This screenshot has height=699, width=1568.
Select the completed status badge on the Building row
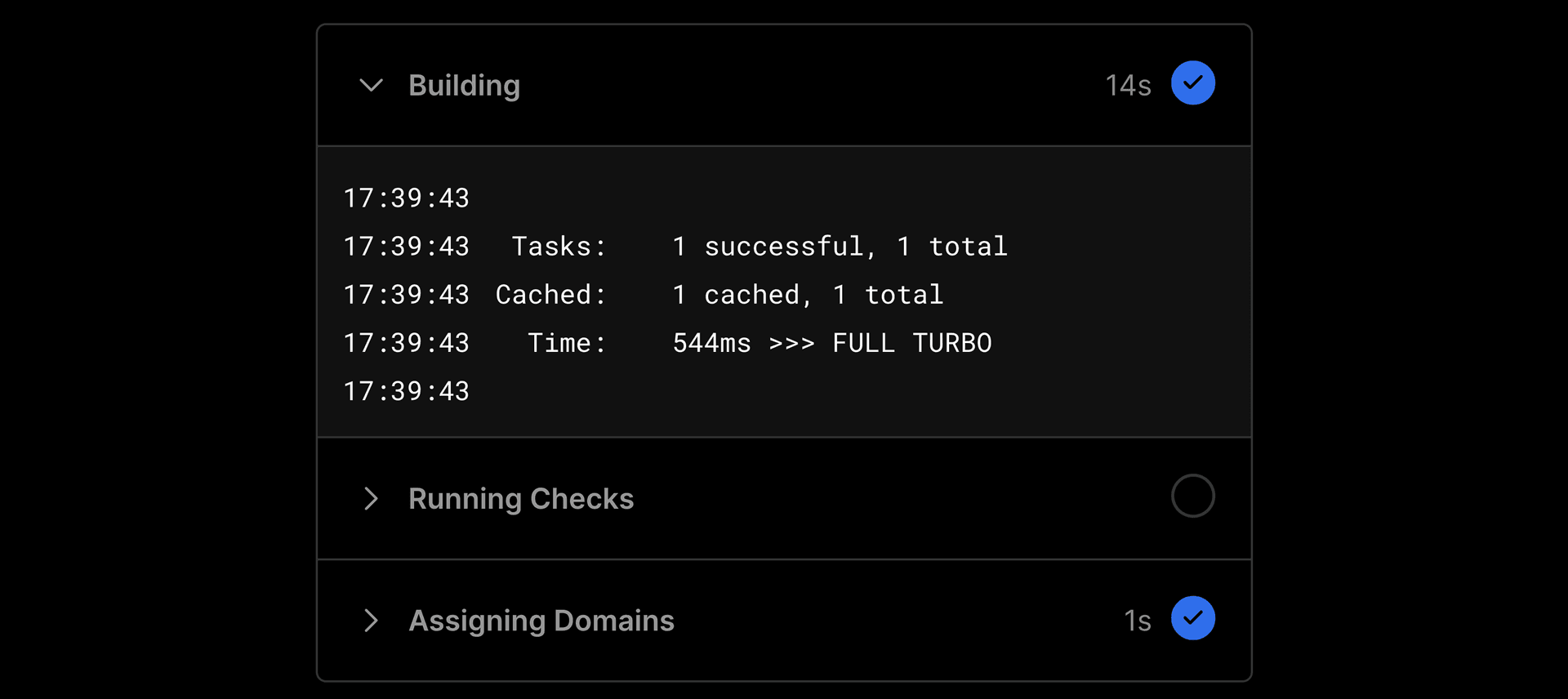pyautogui.click(x=1193, y=82)
